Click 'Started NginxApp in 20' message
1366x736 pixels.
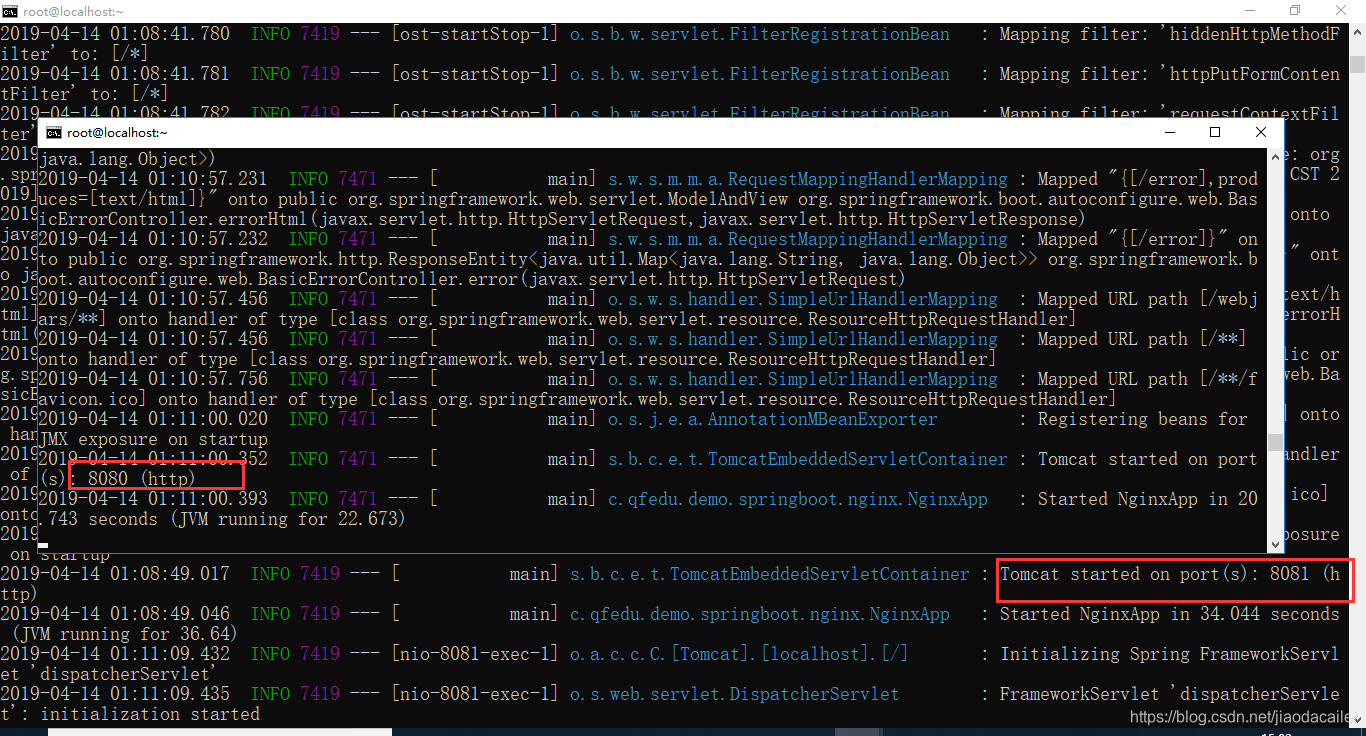[x=1148, y=499]
